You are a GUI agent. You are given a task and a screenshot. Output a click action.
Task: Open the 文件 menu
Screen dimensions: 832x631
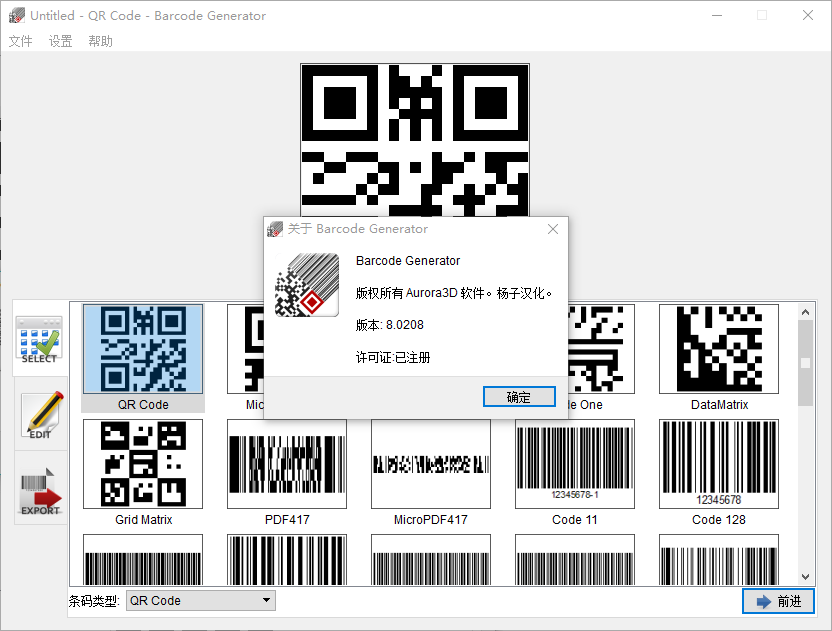click(x=21, y=41)
